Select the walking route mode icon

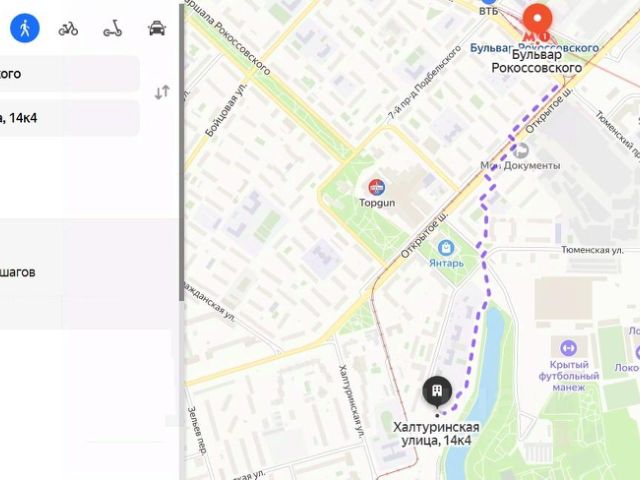(25, 28)
